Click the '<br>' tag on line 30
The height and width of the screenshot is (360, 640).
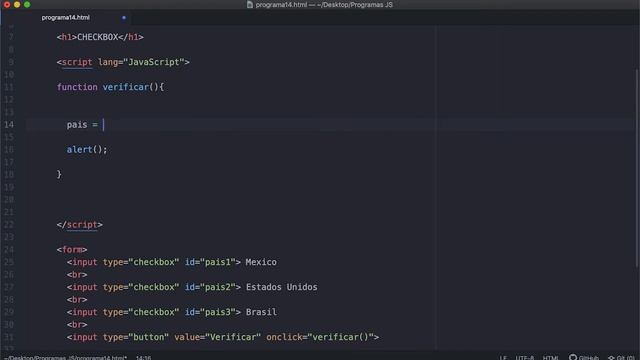point(77,324)
